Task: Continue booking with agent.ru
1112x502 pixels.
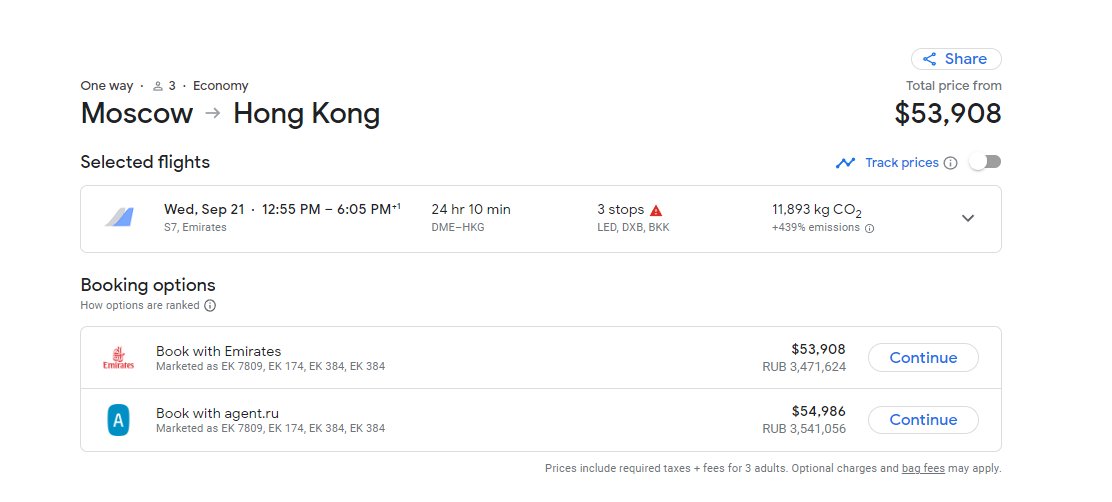Action: 923,420
